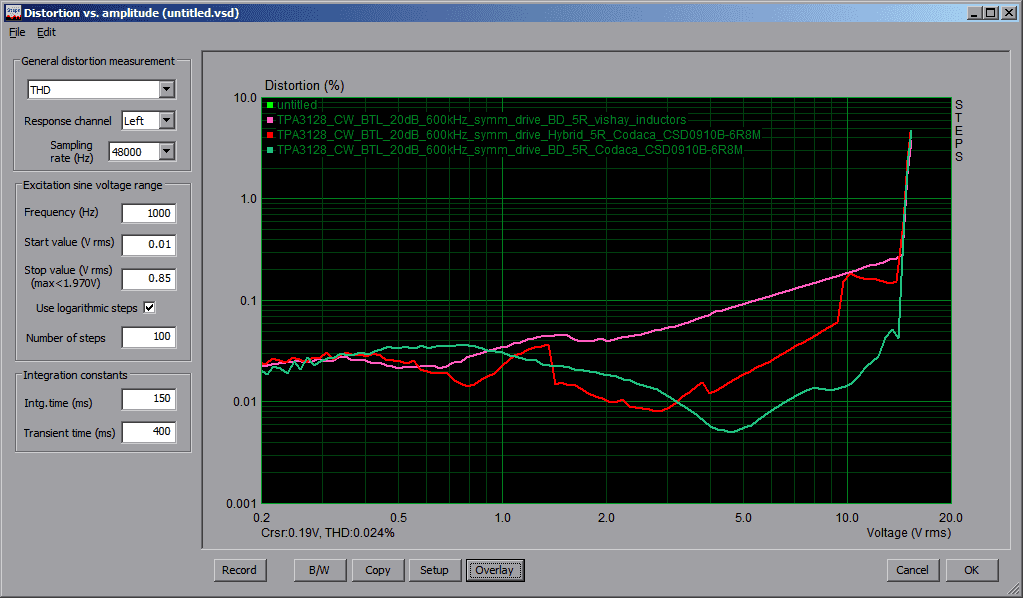Viewport: 1023px width, 598px height.
Task: Click the red Hybrid_5R legend marker
Action: [270, 134]
